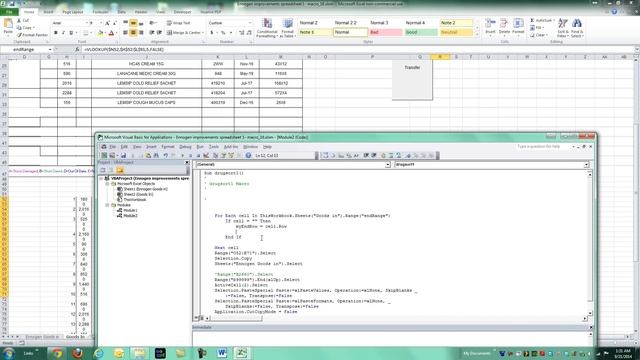Viewport: 640px width, 360px height.
Task: Click the Break pause icon in VBA toolbar
Action: (190, 156)
